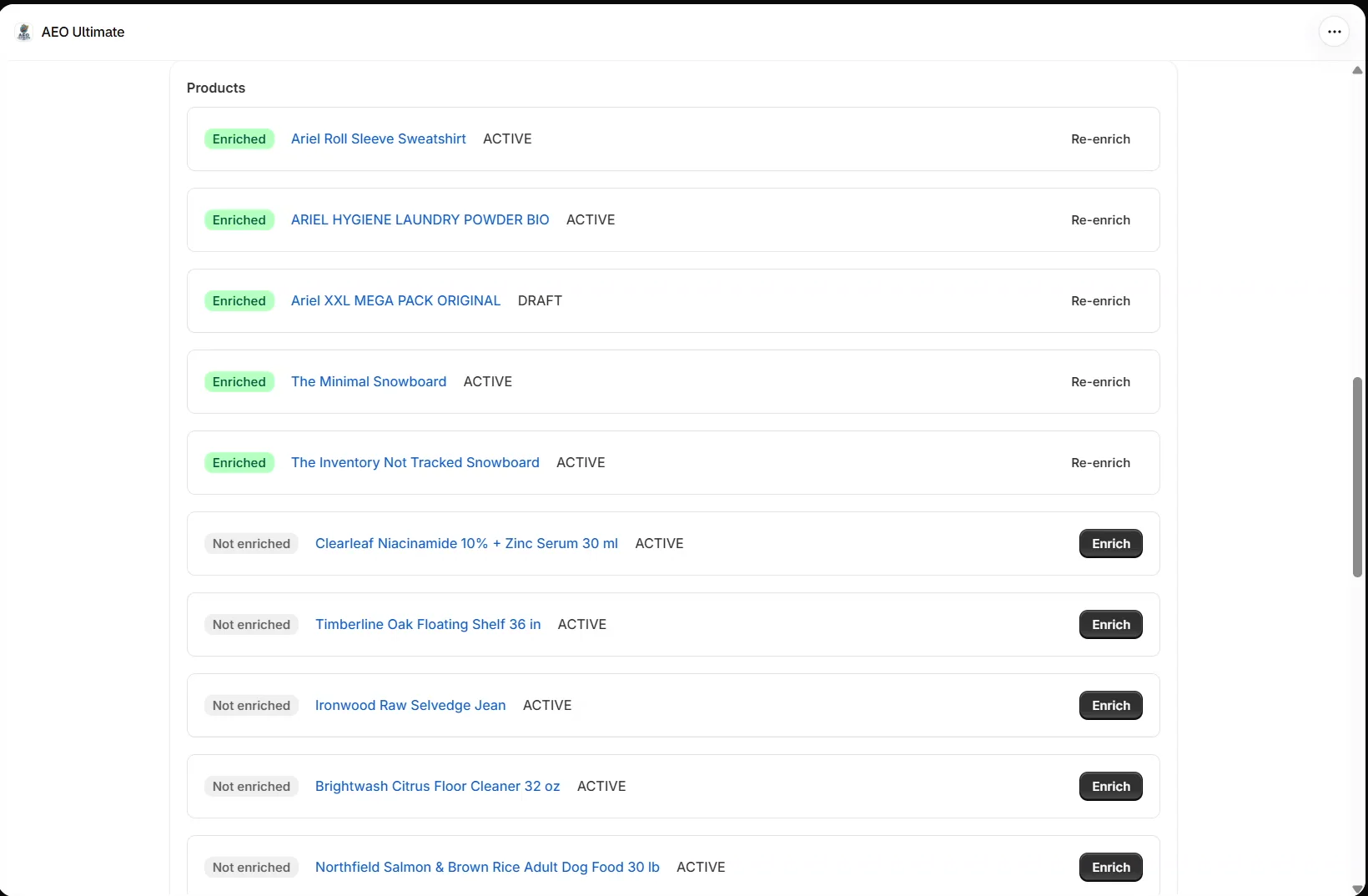
Task: Open Clearleaf Niacinamide 10% + Zinc Serum link
Action: click(x=466, y=543)
